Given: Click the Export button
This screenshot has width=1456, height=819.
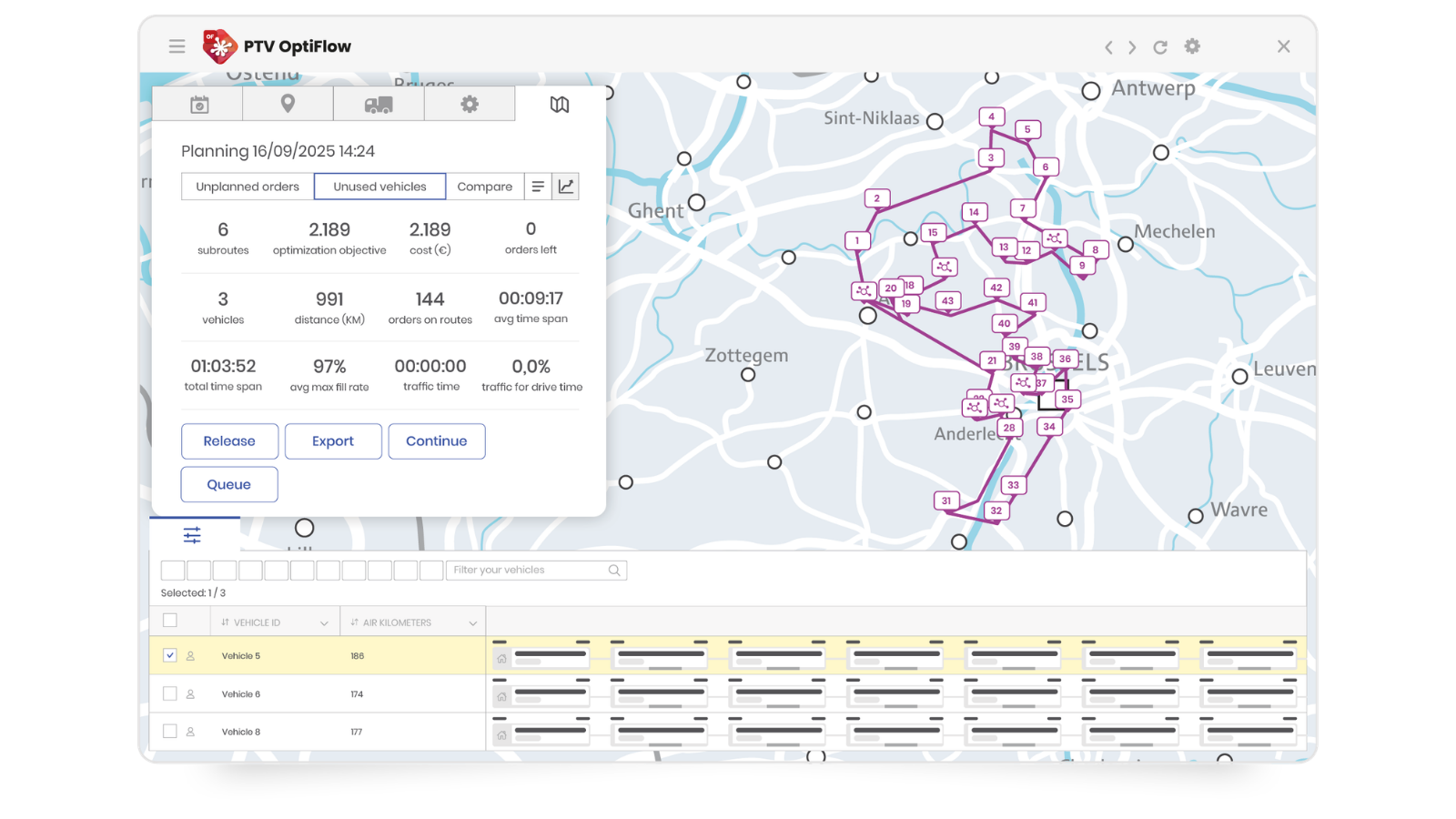Looking at the screenshot, I should click(x=333, y=441).
